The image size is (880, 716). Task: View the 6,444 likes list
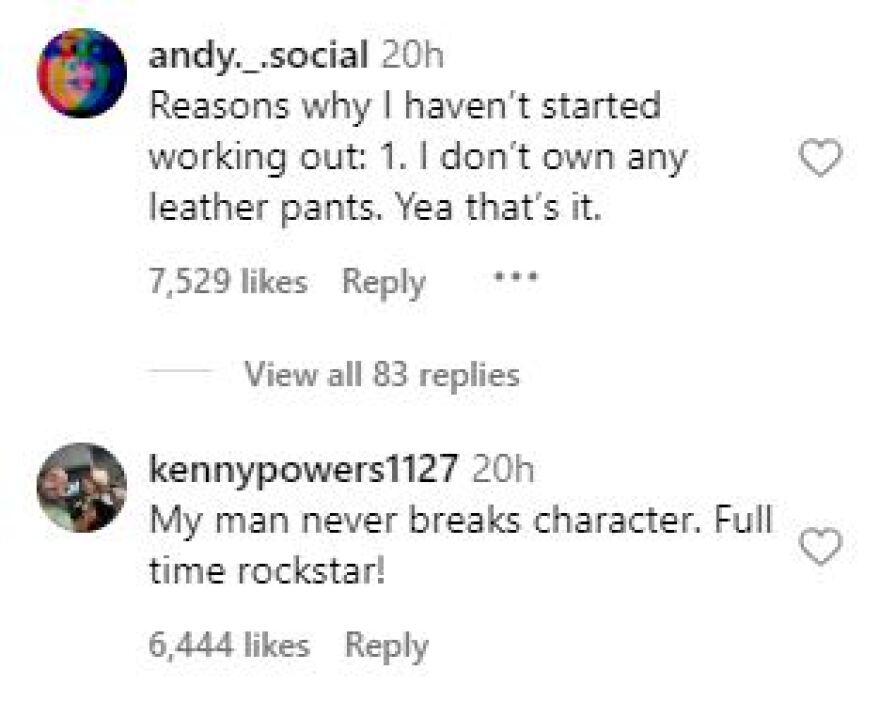coord(228,645)
